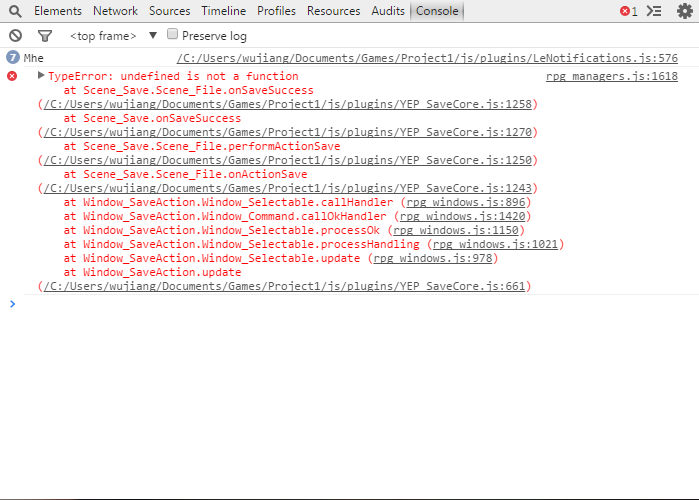Toggle the console drawer icon
This screenshot has width=699, height=500.
[654, 11]
